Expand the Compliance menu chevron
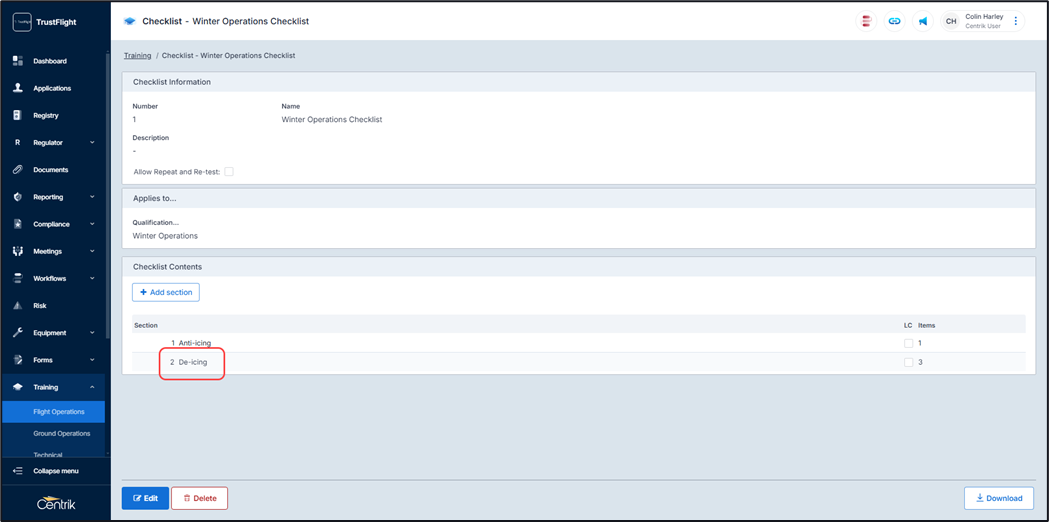Viewport: 1049px width, 522px height. pyautogui.click(x=92, y=224)
